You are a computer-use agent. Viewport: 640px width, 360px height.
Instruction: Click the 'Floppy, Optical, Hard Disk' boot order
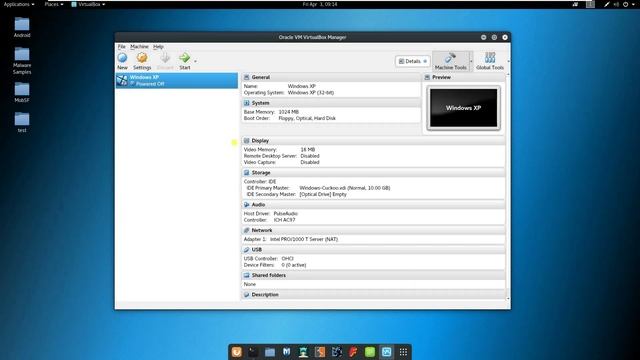pyautogui.click(x=307, y=118)
